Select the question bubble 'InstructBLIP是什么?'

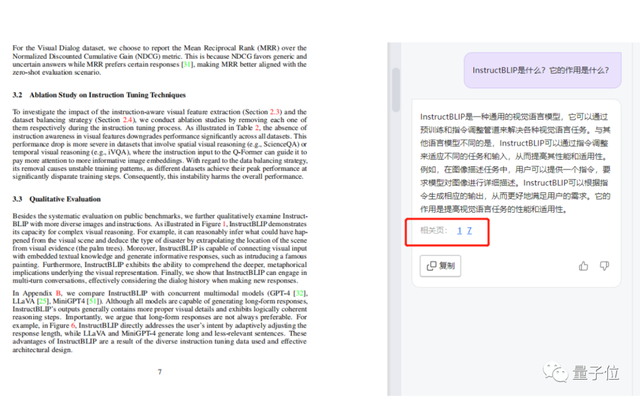click(x=542, y=70)
